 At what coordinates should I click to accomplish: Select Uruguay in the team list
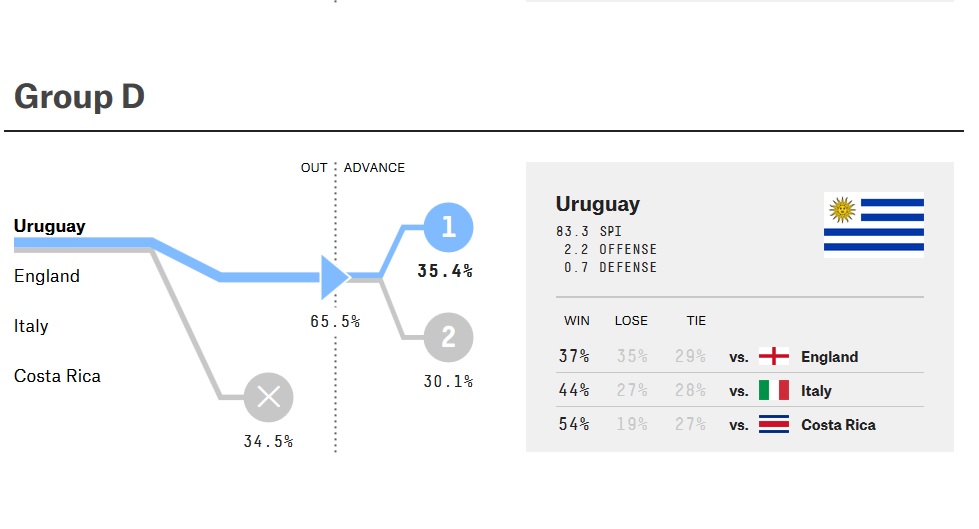[x=50, y=226]
